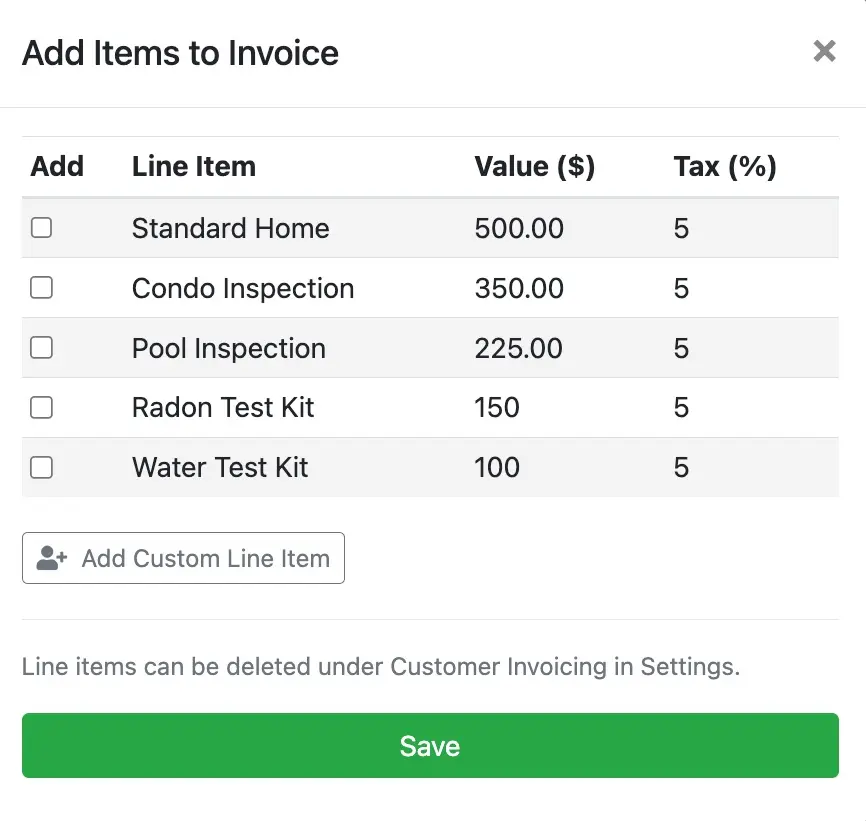The image size is (866, 821).
Task: Click the 500.00 value cell
Action: (x=519, y=228)
